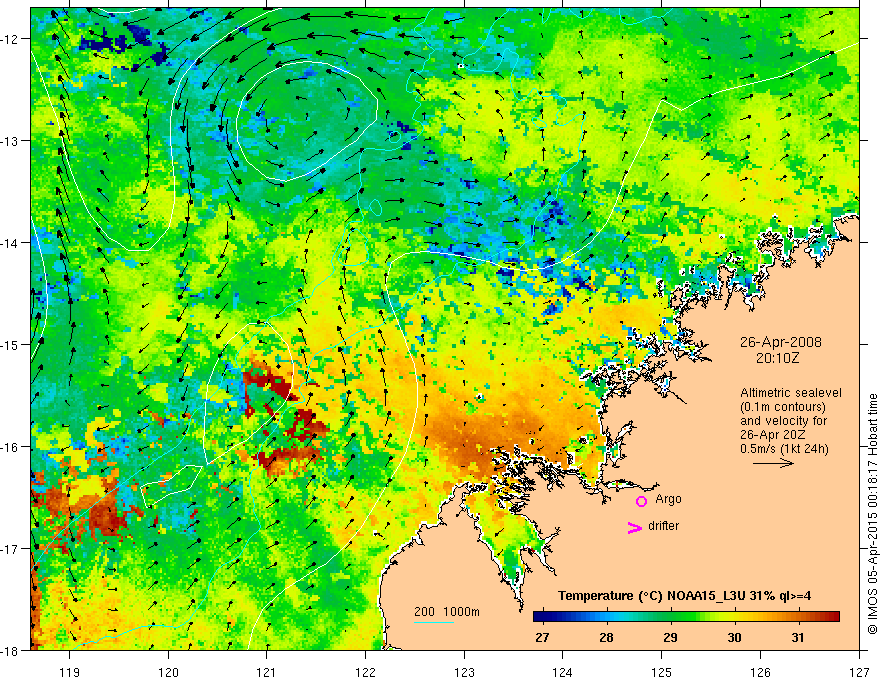The width and height of the screenshot is (880, 680).
Task: Click the 'and velocity for' caption line
Action: click(783, 421)
